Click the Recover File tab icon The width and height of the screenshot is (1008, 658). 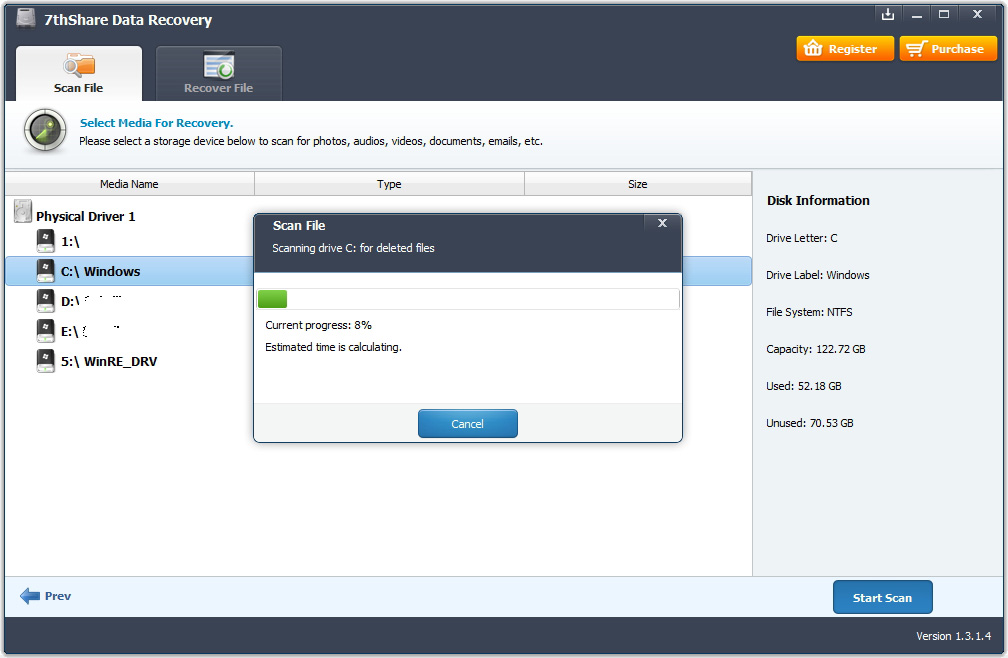point(219,64)
